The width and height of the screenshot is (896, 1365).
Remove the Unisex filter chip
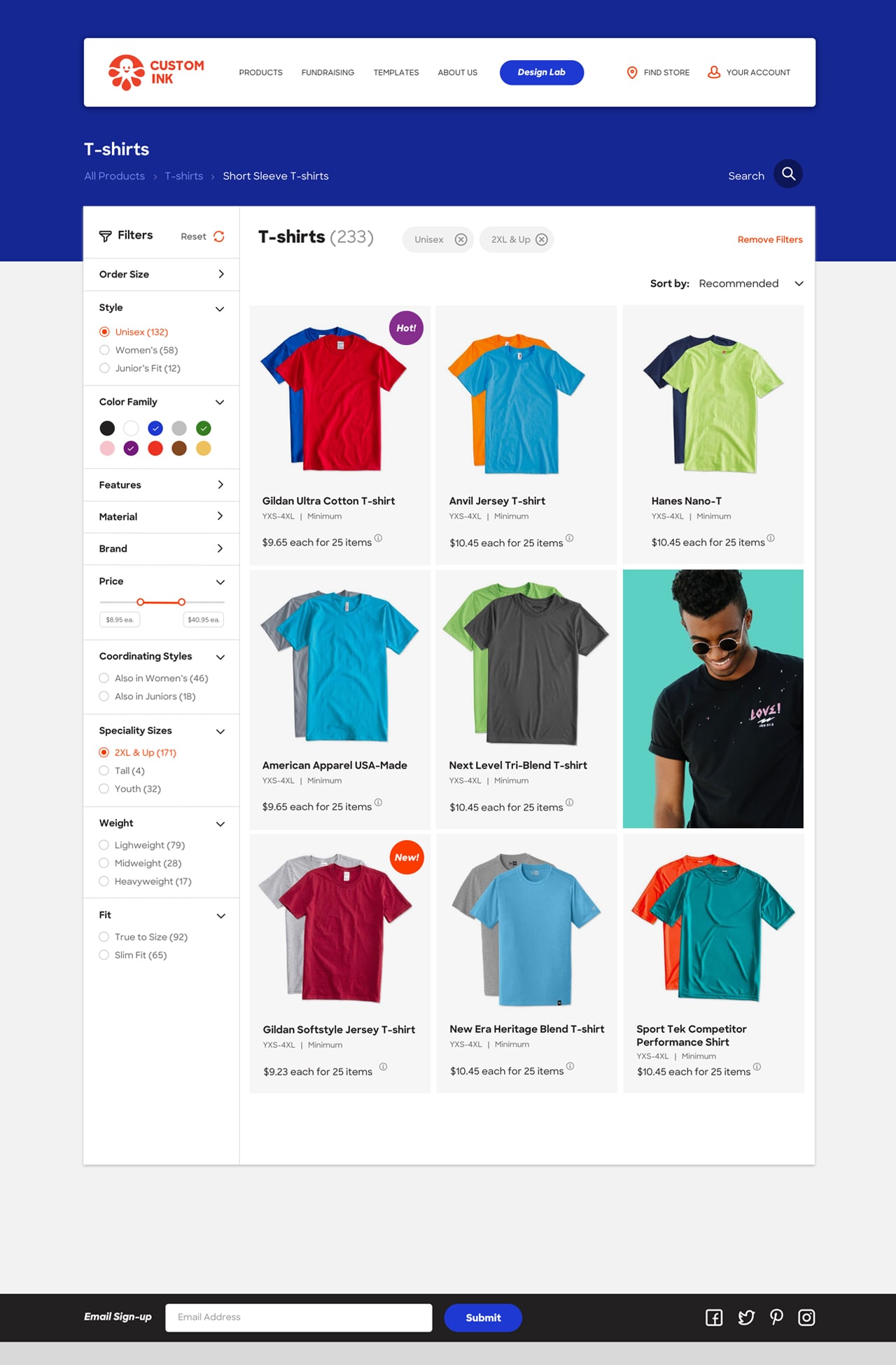pyautogui.click(x=461, y=239)
